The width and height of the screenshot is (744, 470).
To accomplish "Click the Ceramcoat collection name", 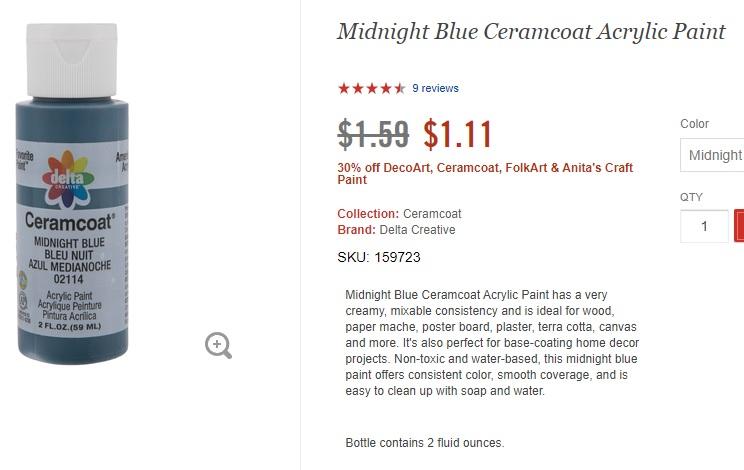I will pyautogui.click(x=432, y=214).
